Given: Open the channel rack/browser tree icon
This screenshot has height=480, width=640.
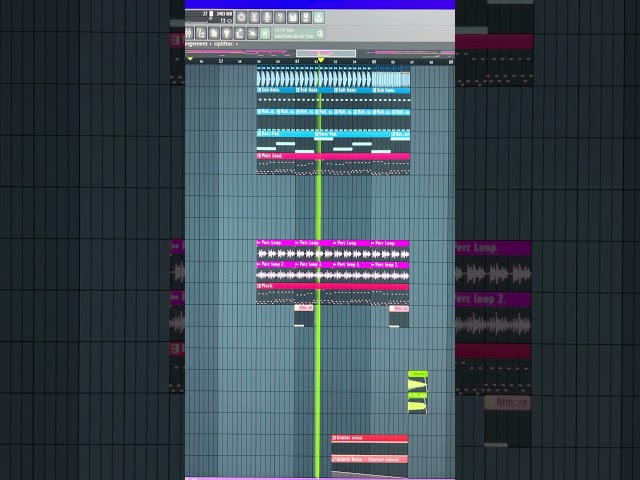Looking at the screenshot, I should [x=201, y=33].
